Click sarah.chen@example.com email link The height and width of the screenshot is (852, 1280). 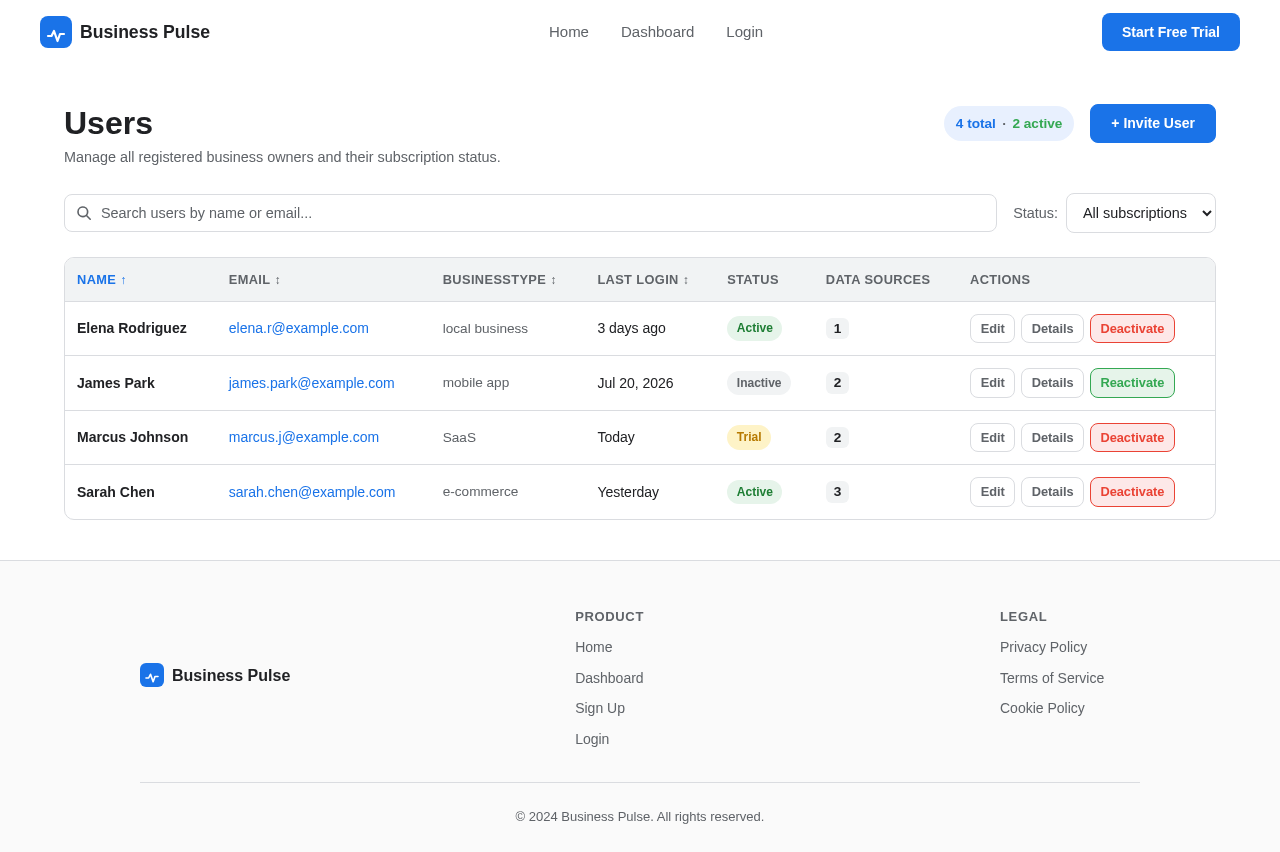point(312,492)
